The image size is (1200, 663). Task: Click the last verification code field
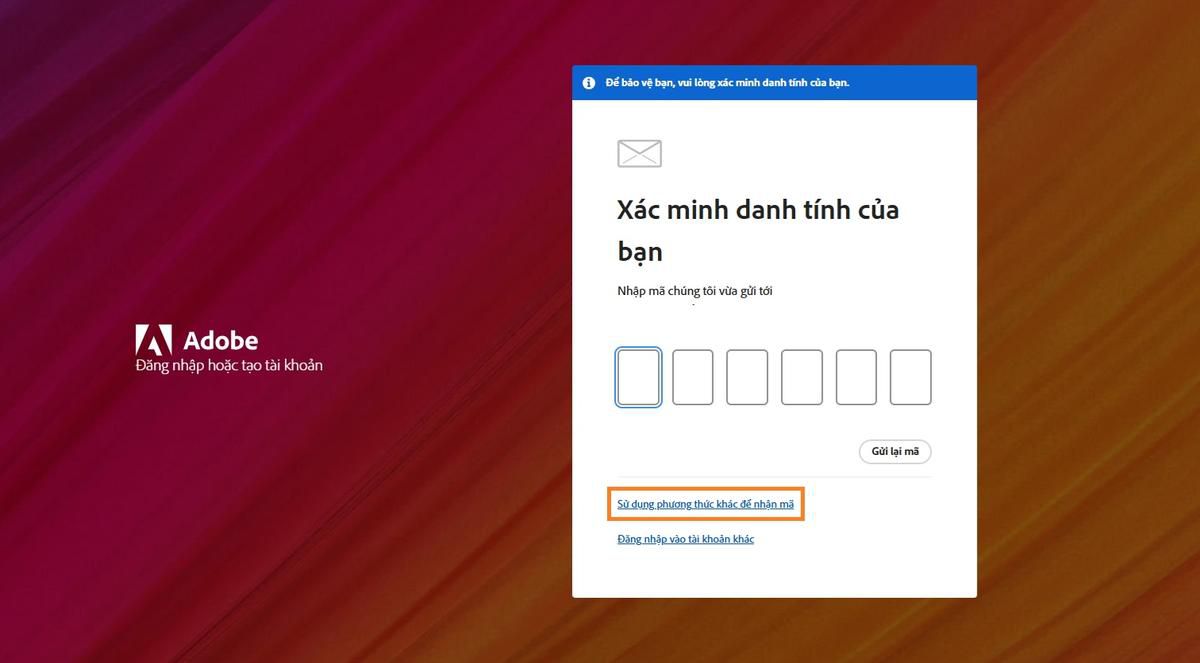point(910,377)
